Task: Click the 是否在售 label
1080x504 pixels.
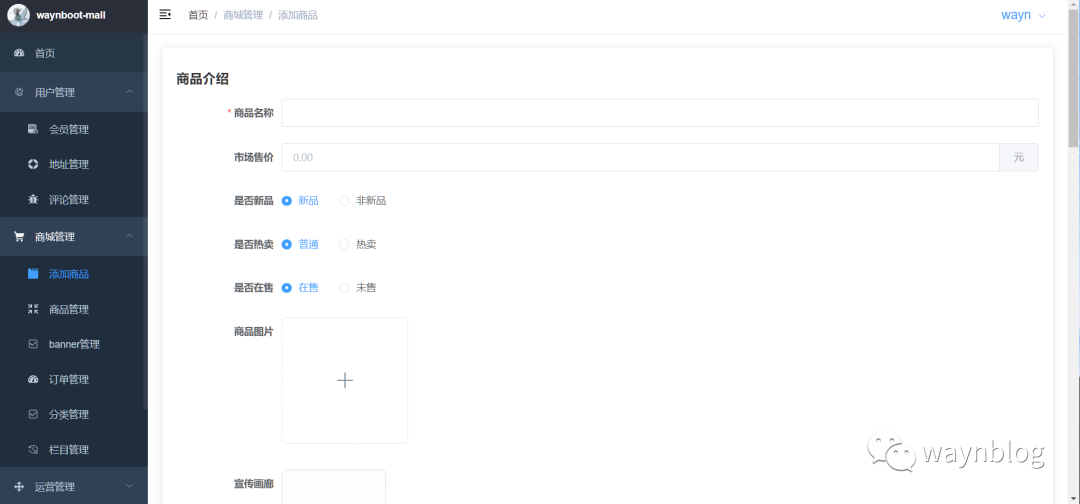Action: 253,288
